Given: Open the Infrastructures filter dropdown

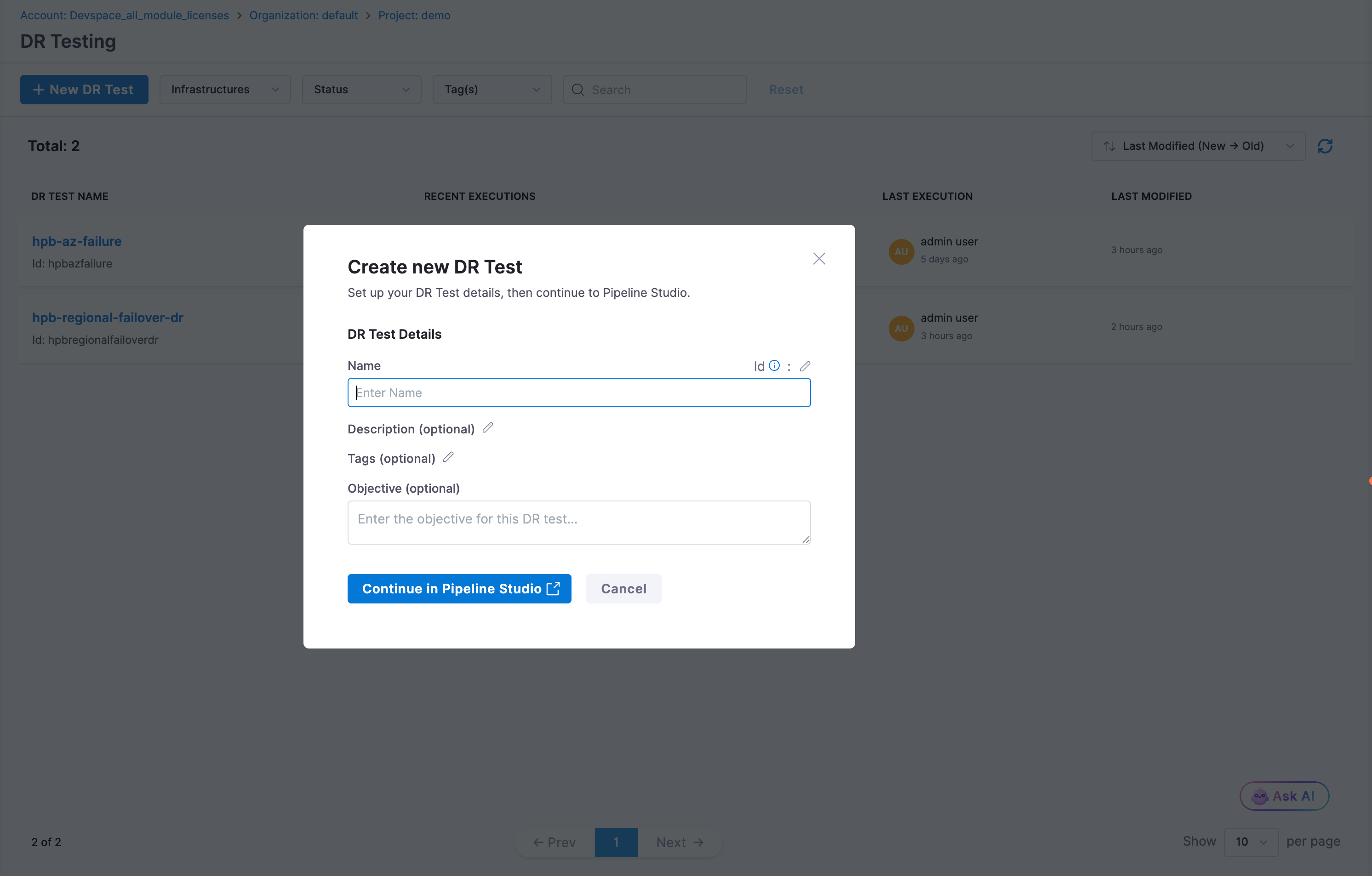Looking at the screenshot, I should (x=225, y=90).
